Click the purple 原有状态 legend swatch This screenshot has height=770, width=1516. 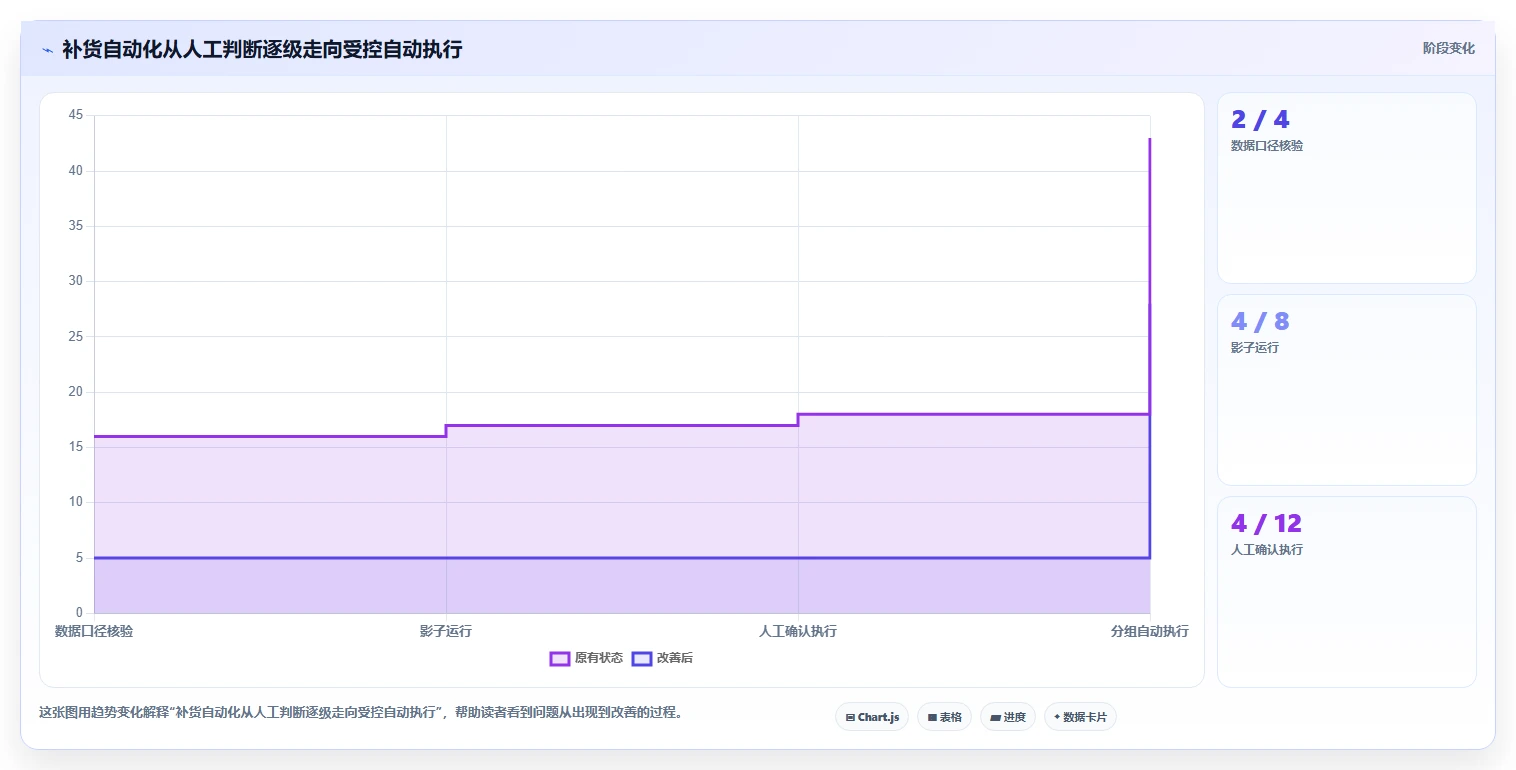[x=560, y=658]
